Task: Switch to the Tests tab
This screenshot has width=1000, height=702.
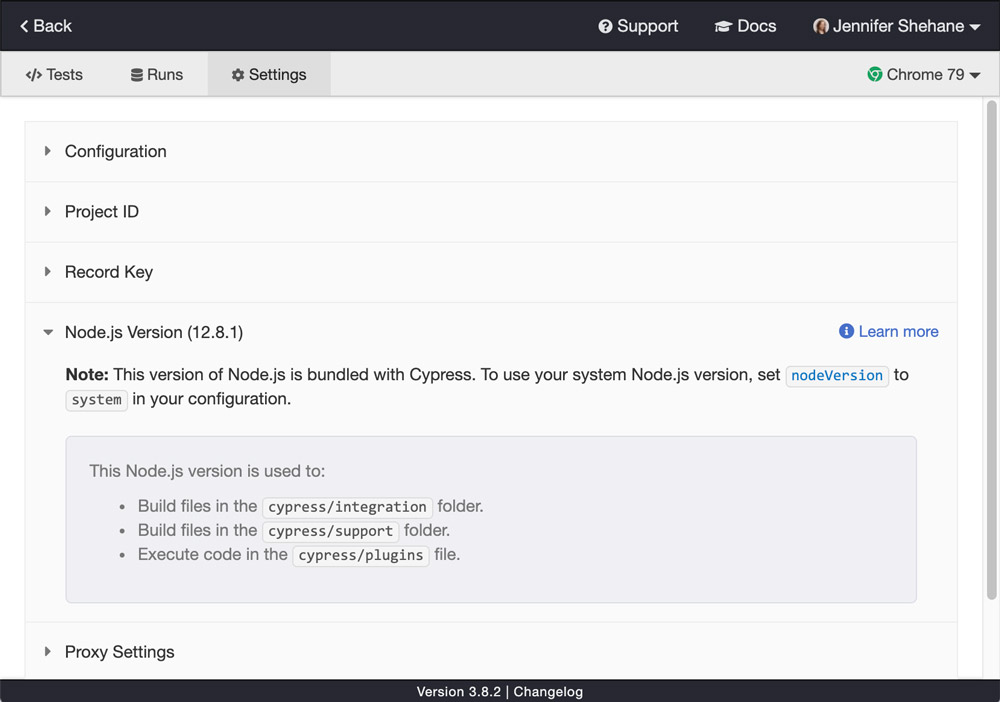Action: (56, 74)
